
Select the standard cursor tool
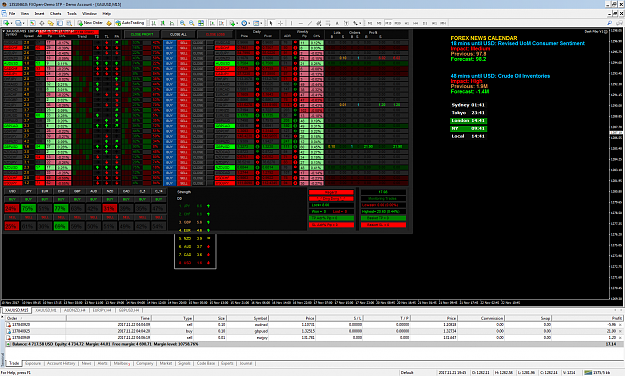click(x=271, y=23)
